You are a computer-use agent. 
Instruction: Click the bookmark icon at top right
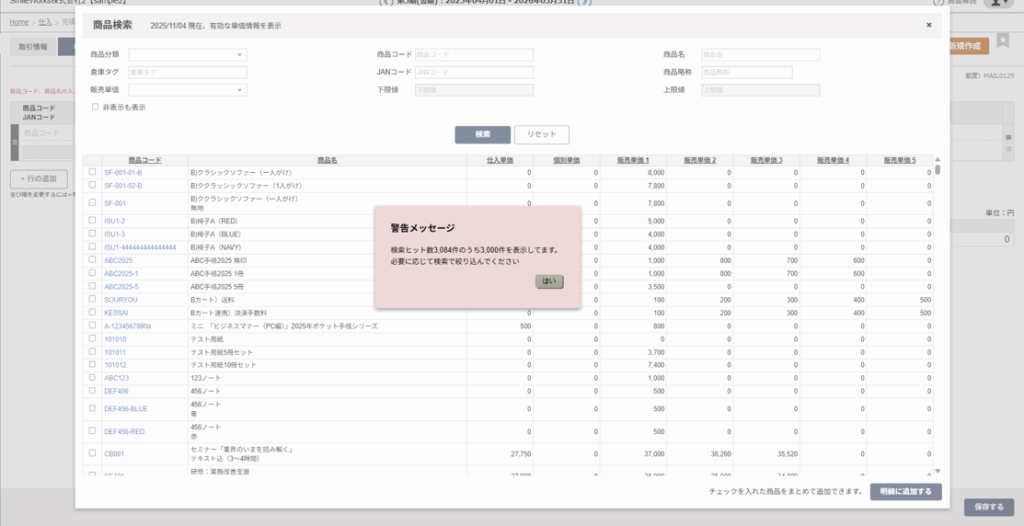coord(1002,41)
